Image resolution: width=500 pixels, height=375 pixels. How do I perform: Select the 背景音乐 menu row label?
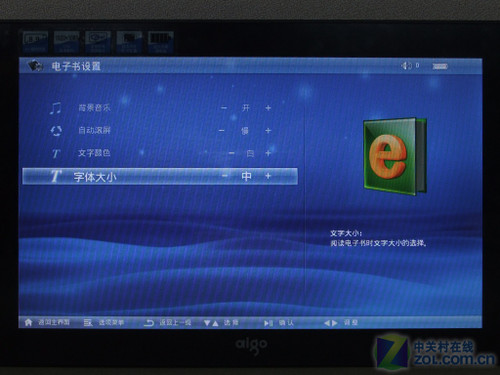[94, 108]
